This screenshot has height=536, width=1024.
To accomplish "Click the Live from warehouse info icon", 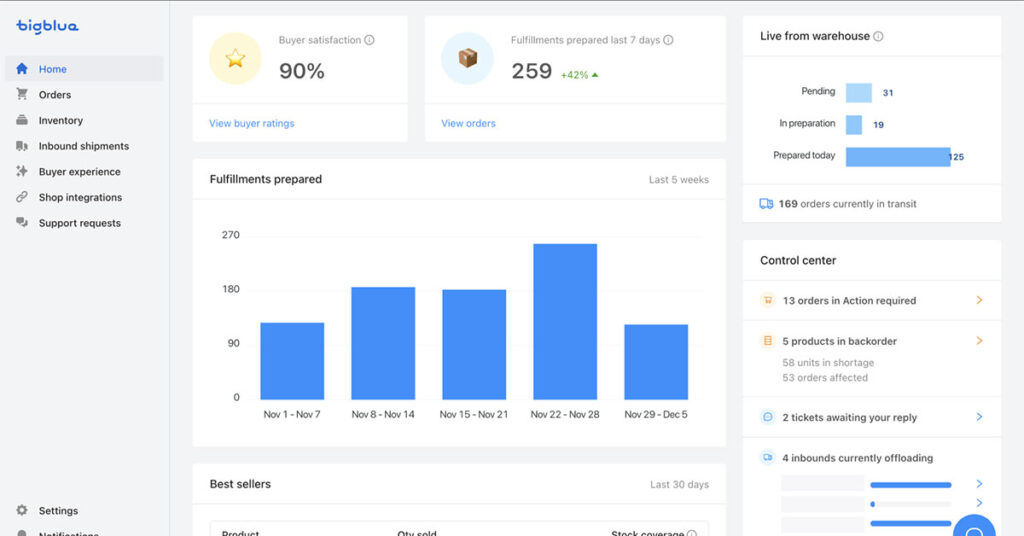I will pos(878,37).
